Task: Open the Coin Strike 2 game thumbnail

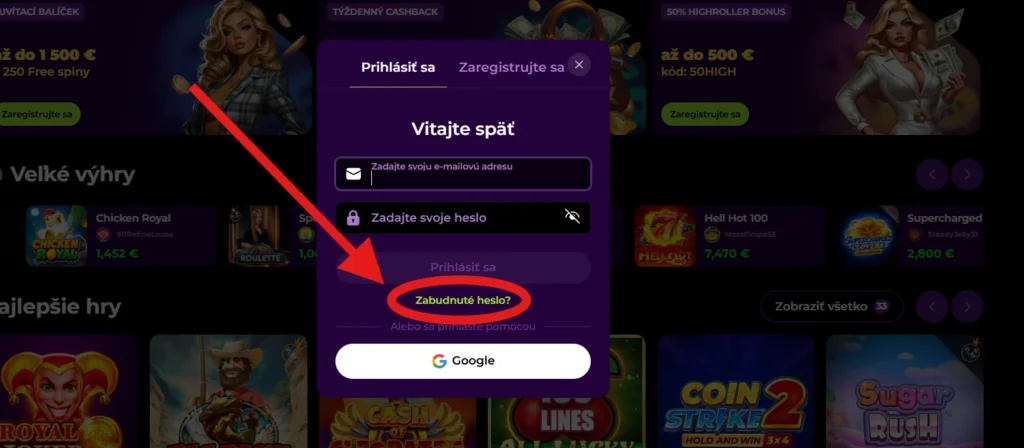Action: tap(736, 391)
